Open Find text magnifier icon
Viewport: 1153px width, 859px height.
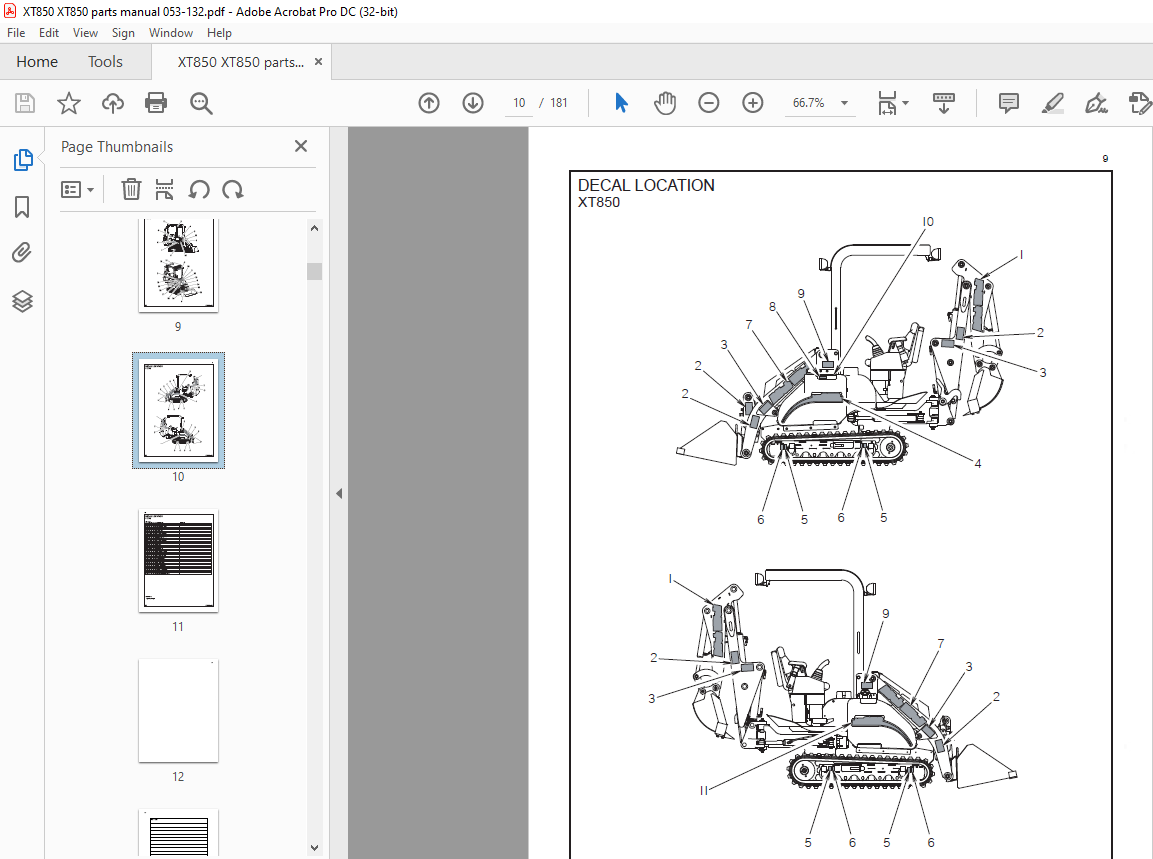click(201, 103)
